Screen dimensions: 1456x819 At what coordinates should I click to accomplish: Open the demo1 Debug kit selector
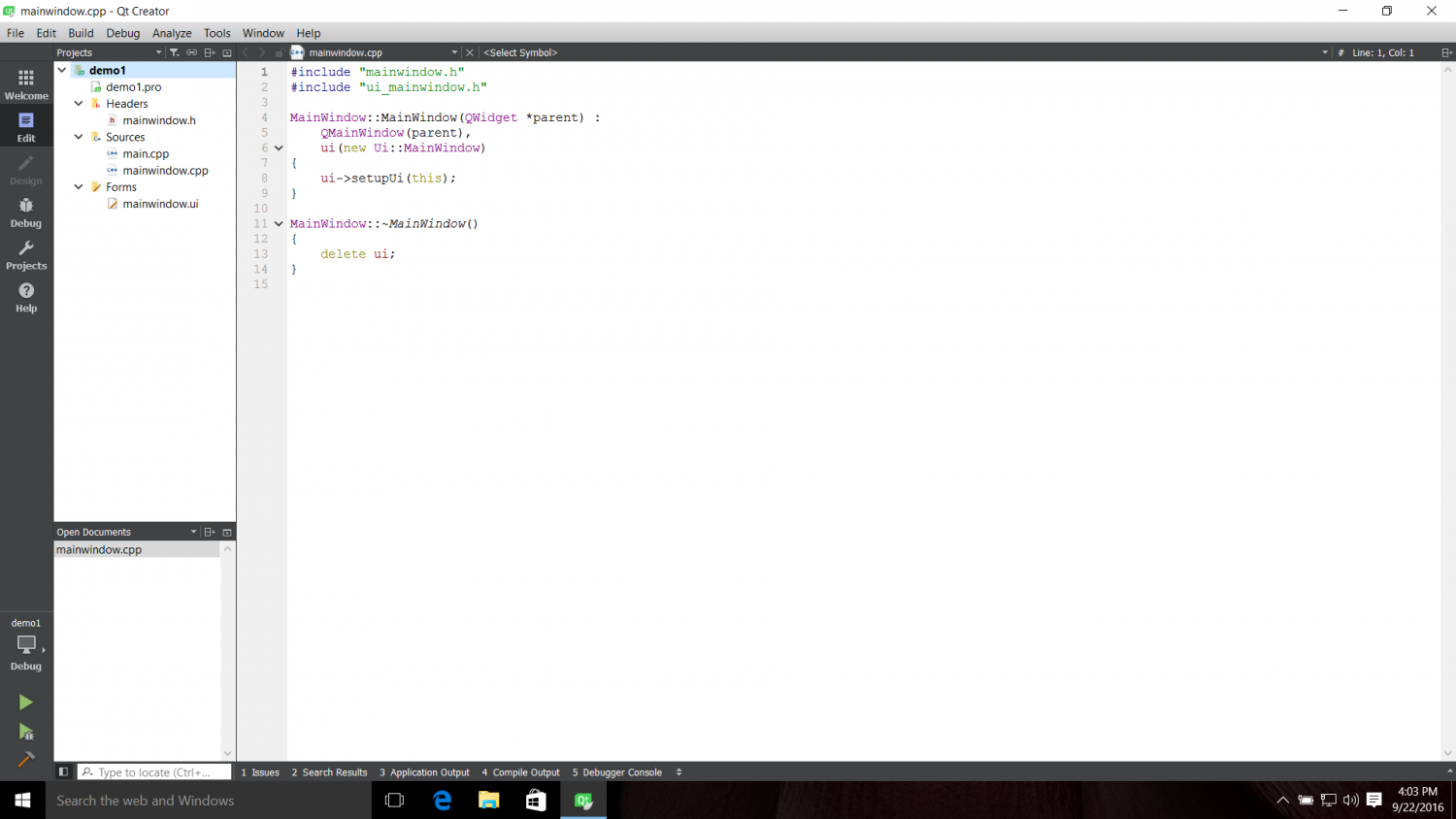click(26, 643)
